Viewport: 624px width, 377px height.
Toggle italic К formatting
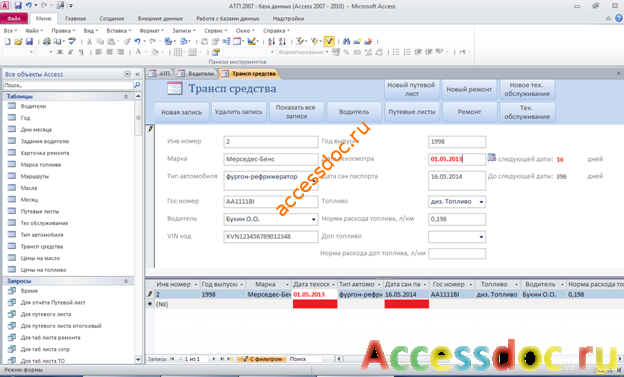click(x=70, y=52)
